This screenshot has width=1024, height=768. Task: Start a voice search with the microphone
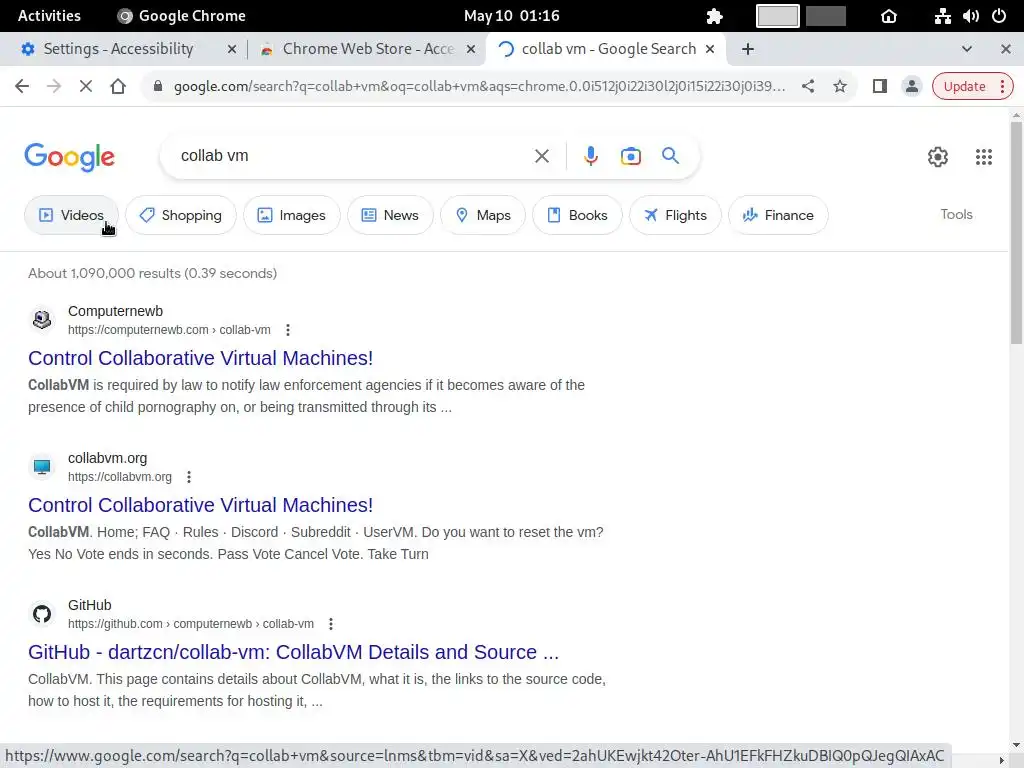click(590, 156)
